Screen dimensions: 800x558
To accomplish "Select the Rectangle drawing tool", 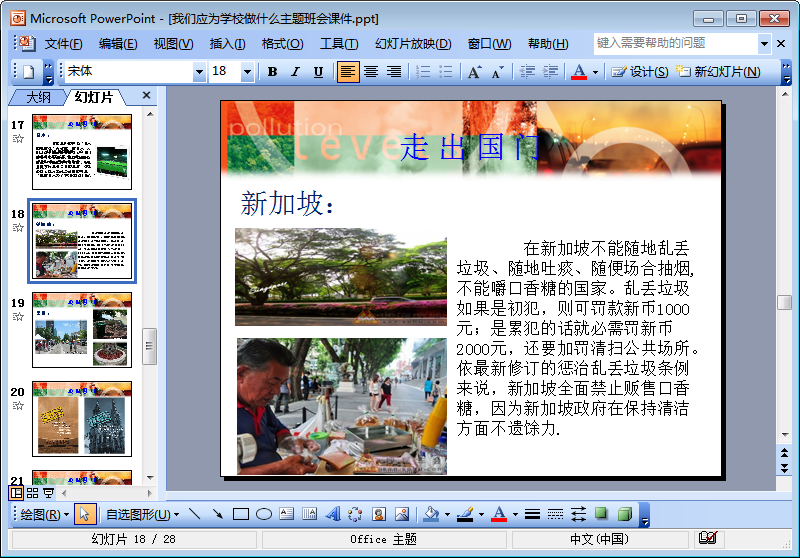I will tap(240, 514).
